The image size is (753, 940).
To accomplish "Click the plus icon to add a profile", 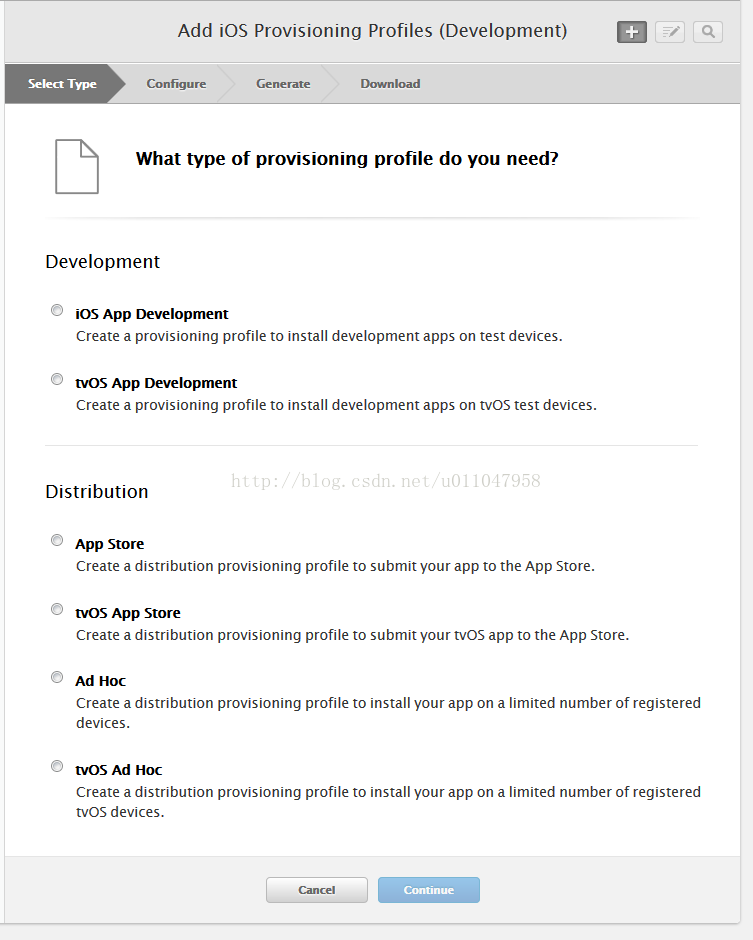I will 632,32.
